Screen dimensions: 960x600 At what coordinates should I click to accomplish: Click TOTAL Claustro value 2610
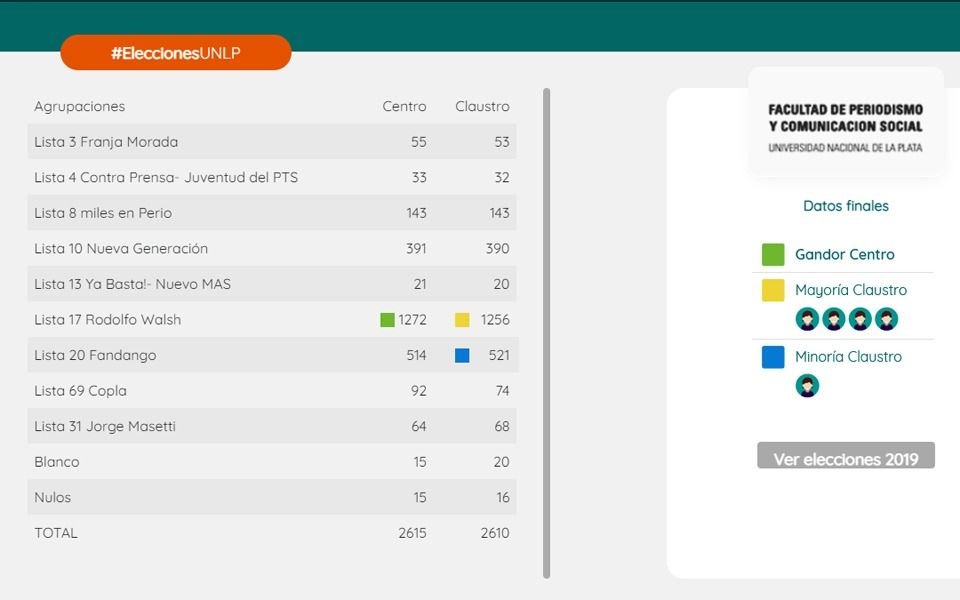point(495,533)
